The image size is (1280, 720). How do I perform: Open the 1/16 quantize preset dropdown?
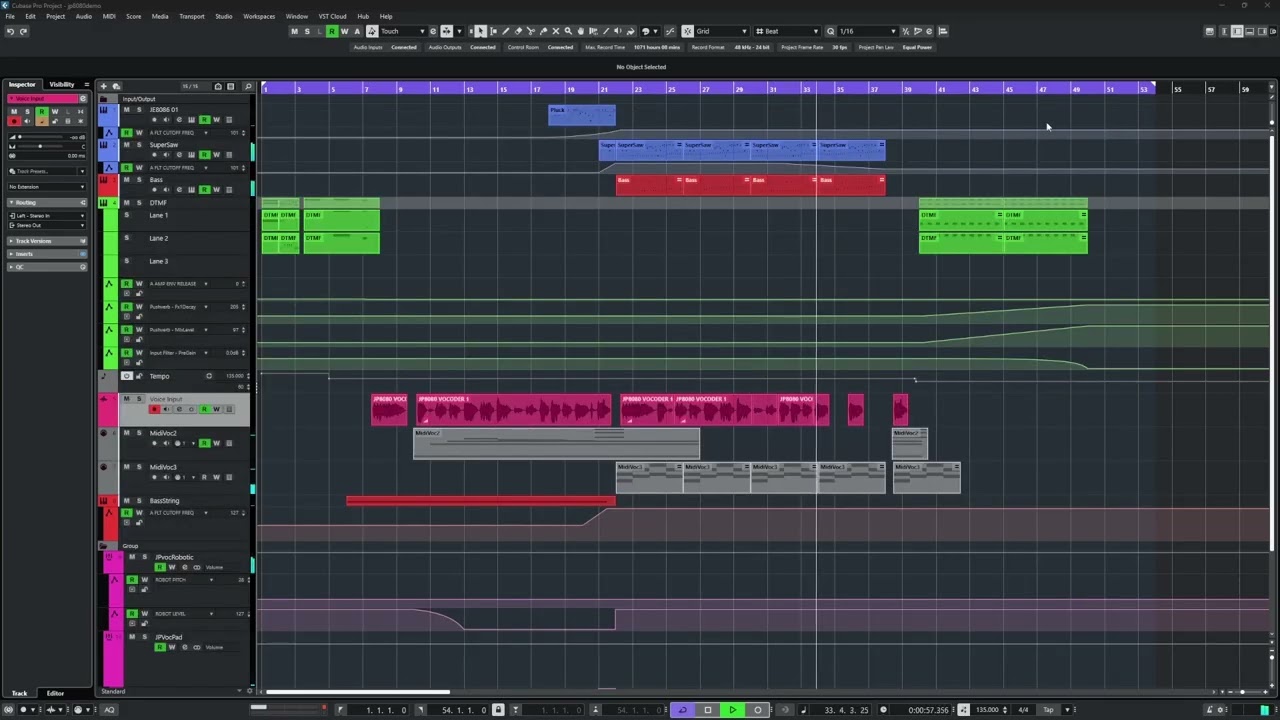coord(868,31)
